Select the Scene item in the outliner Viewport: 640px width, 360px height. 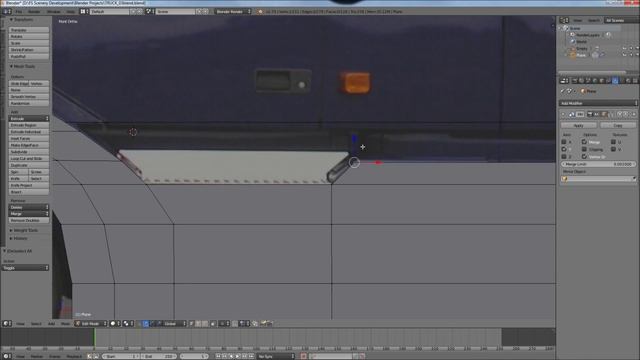(575, 28)
